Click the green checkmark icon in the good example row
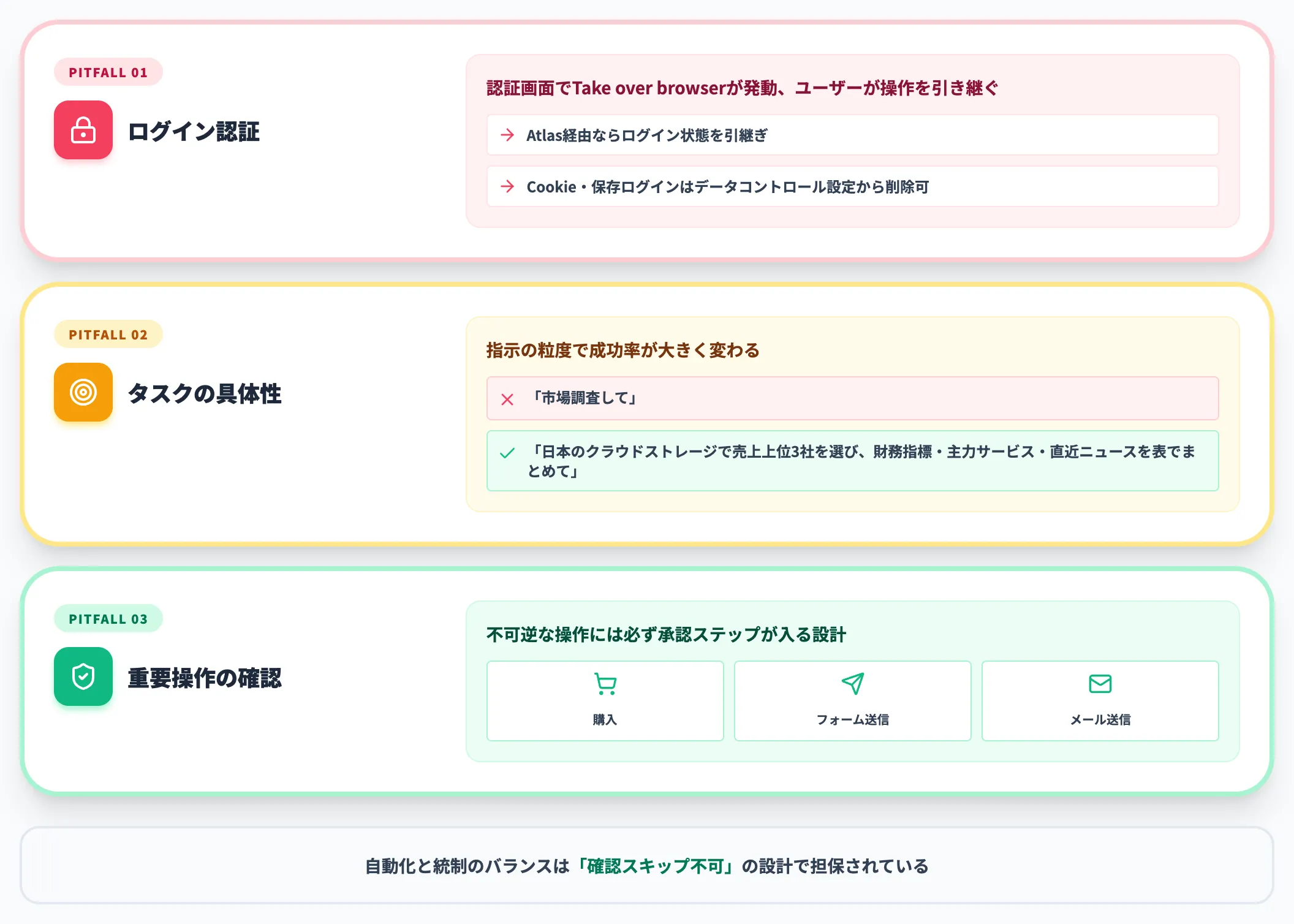1294x924 pixels. pos(507,453)
